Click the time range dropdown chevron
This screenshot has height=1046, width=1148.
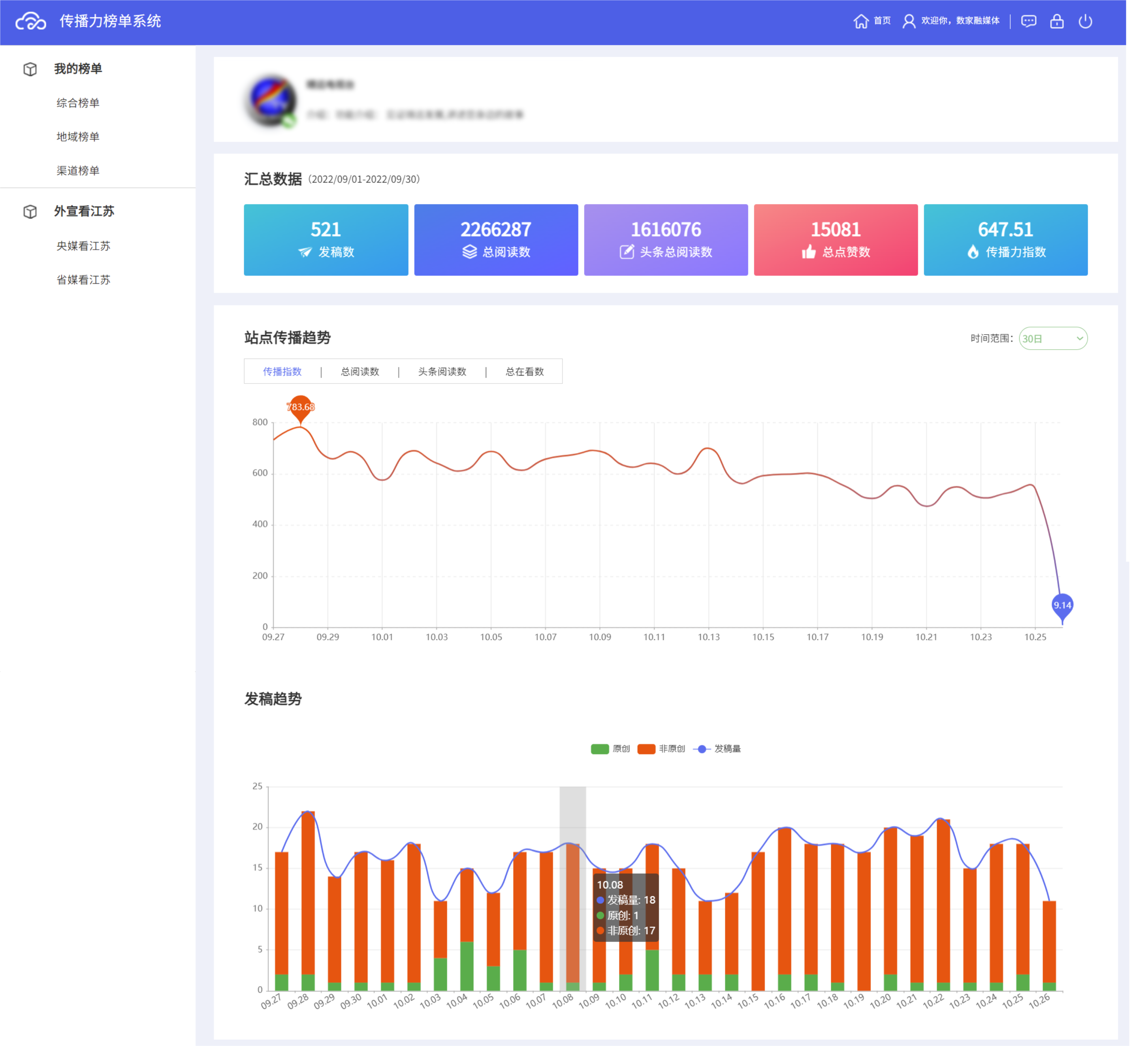click(1079, 338)
